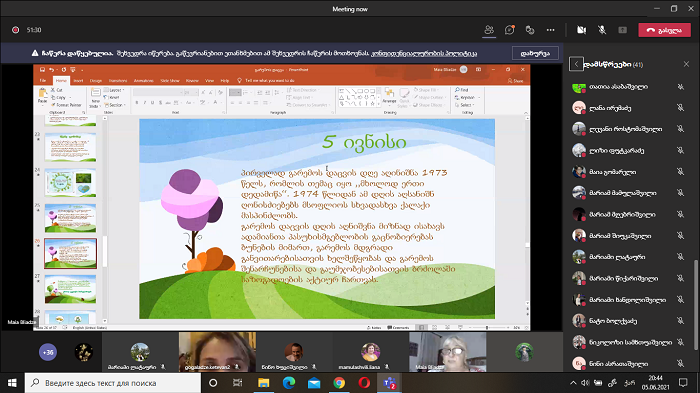Open the participants panel icon in meeting toolbar

489,30
